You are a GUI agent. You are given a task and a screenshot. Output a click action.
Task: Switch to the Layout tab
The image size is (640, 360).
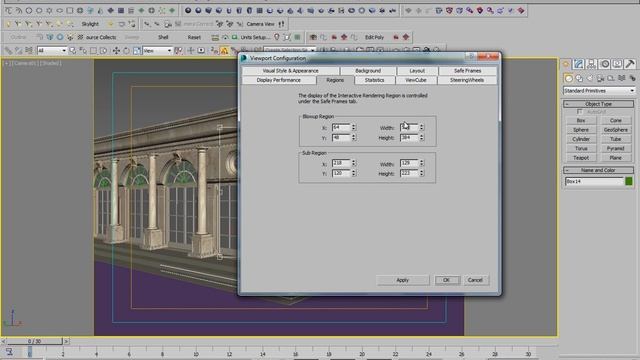click(x=417, y=71)
